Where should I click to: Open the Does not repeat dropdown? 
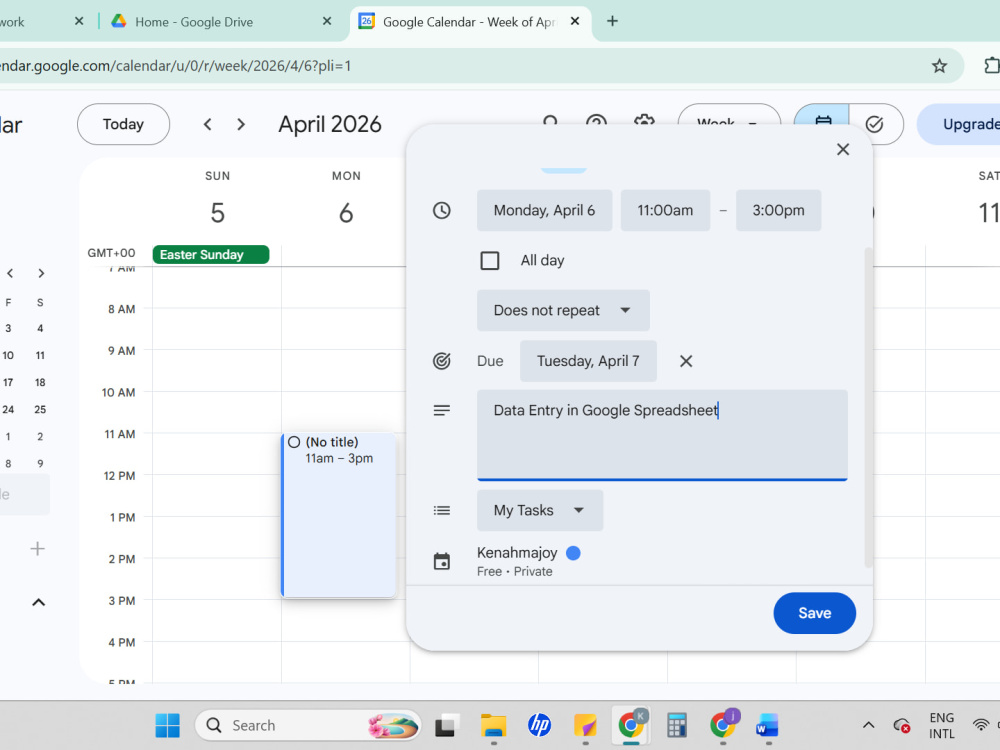point(563,311)
